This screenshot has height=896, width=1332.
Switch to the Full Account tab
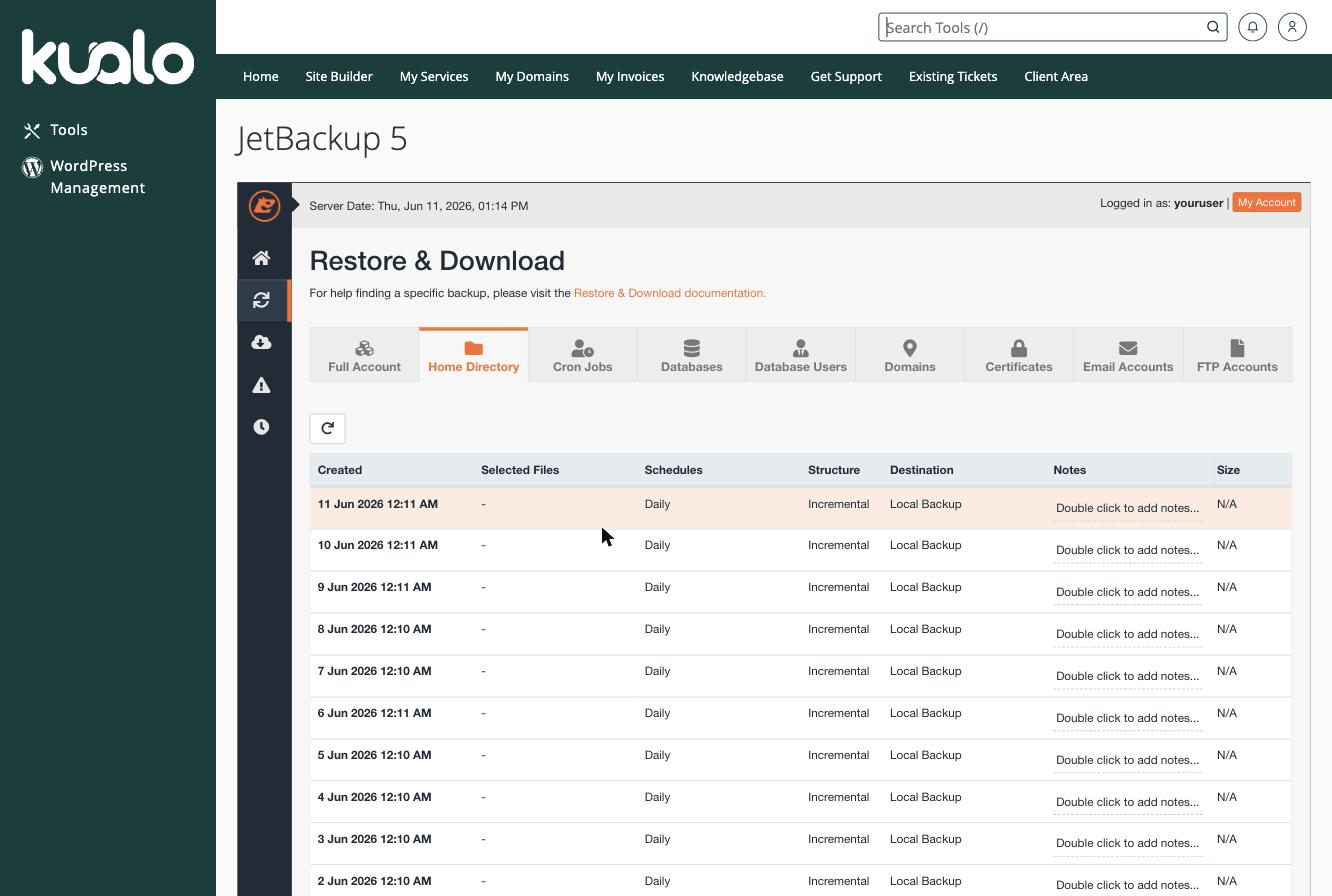coord(364,355)
